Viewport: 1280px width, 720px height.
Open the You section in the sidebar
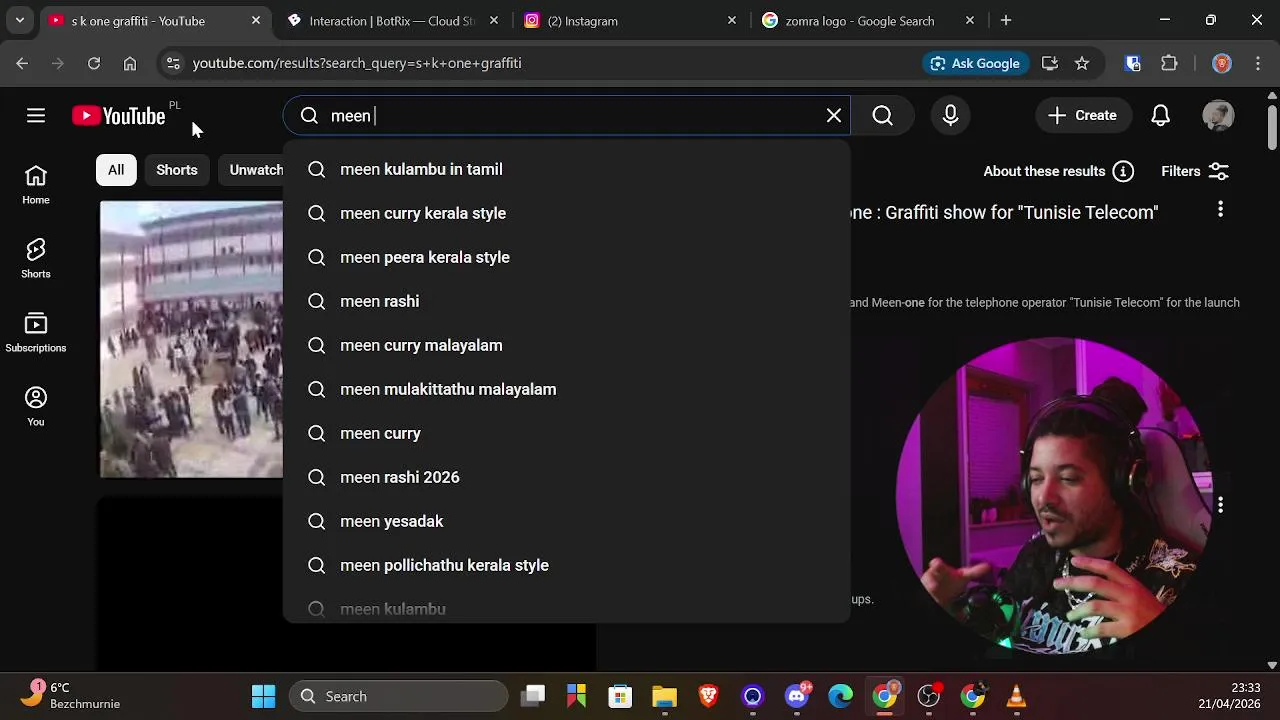(x=36, y=407)
